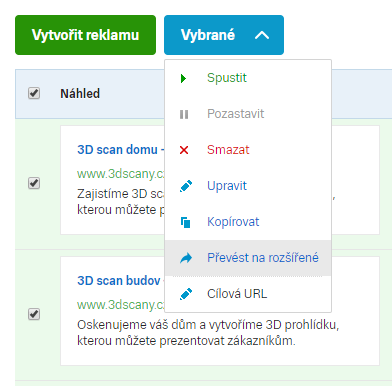Screen dimensions: 392x386
Task: Uncheck the 3D scan domu ad checkbox
Action: [34, 183]
